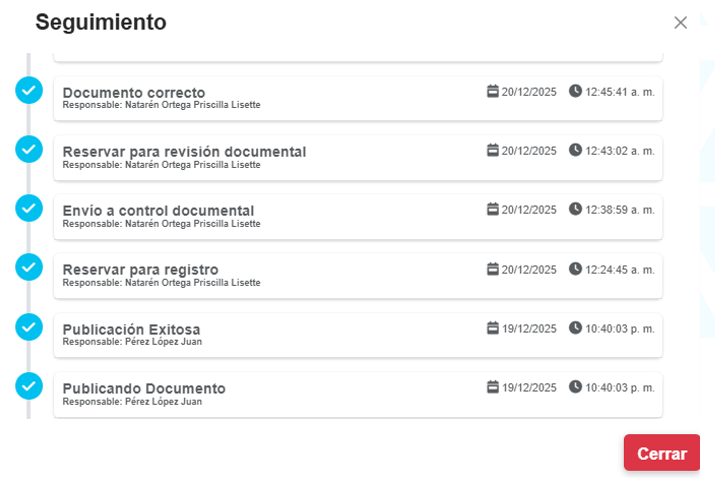Click the Publicación Exitosa entry title
The image size is (715, 478).
131,329
